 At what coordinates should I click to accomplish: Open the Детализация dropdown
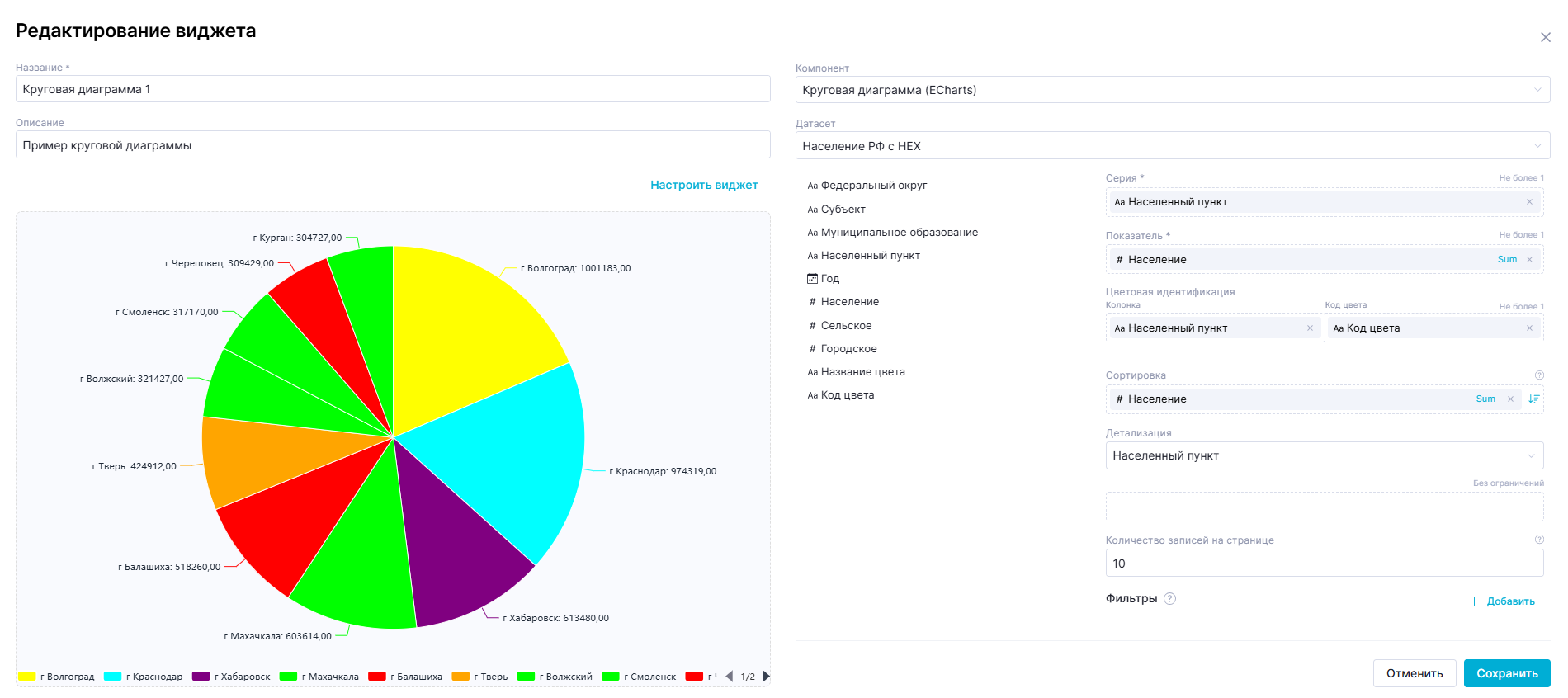pyautogui.click(x=1324, y=456)
